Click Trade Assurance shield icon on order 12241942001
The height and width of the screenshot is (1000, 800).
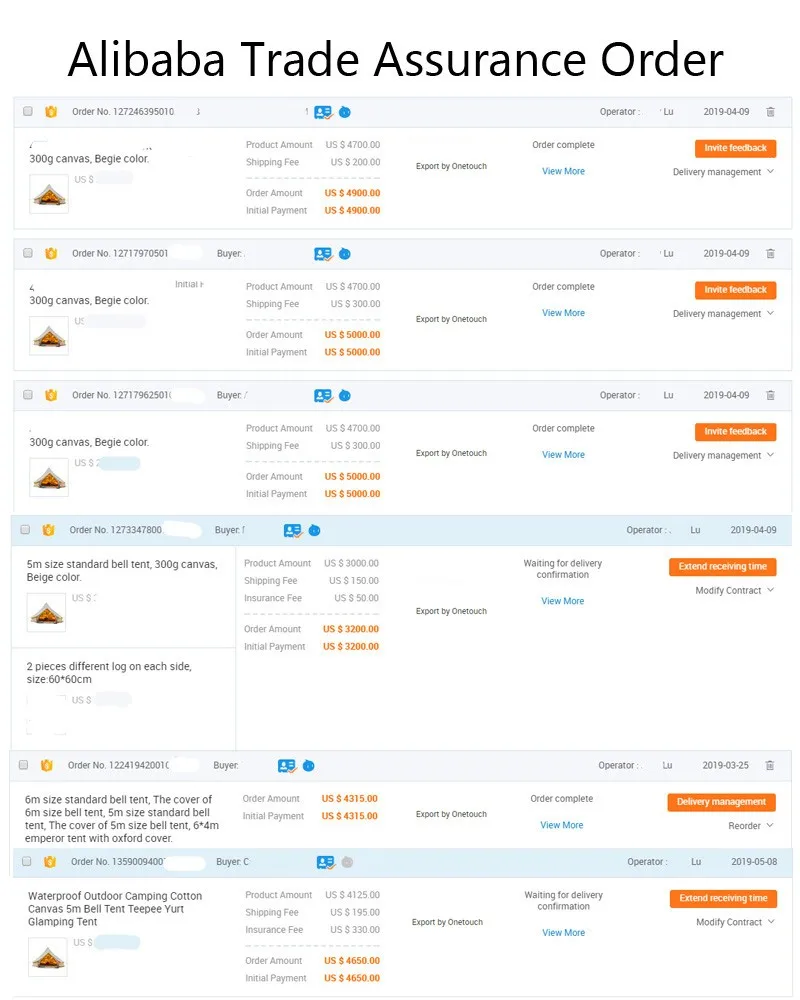[47, 765]
